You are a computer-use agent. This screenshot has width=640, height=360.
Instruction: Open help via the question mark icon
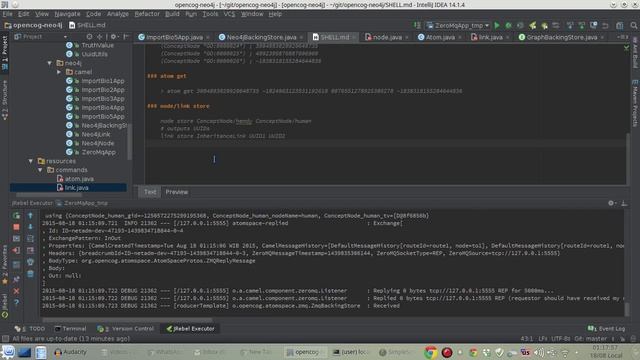click(x=16, y=303)
